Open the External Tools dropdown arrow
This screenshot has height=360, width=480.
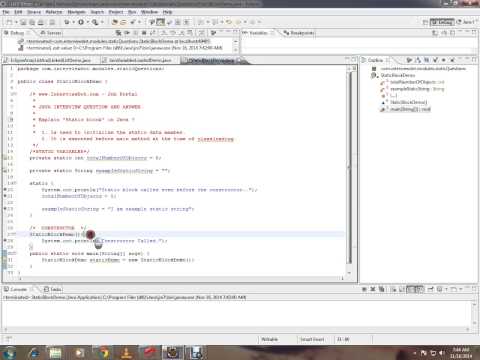102,22
